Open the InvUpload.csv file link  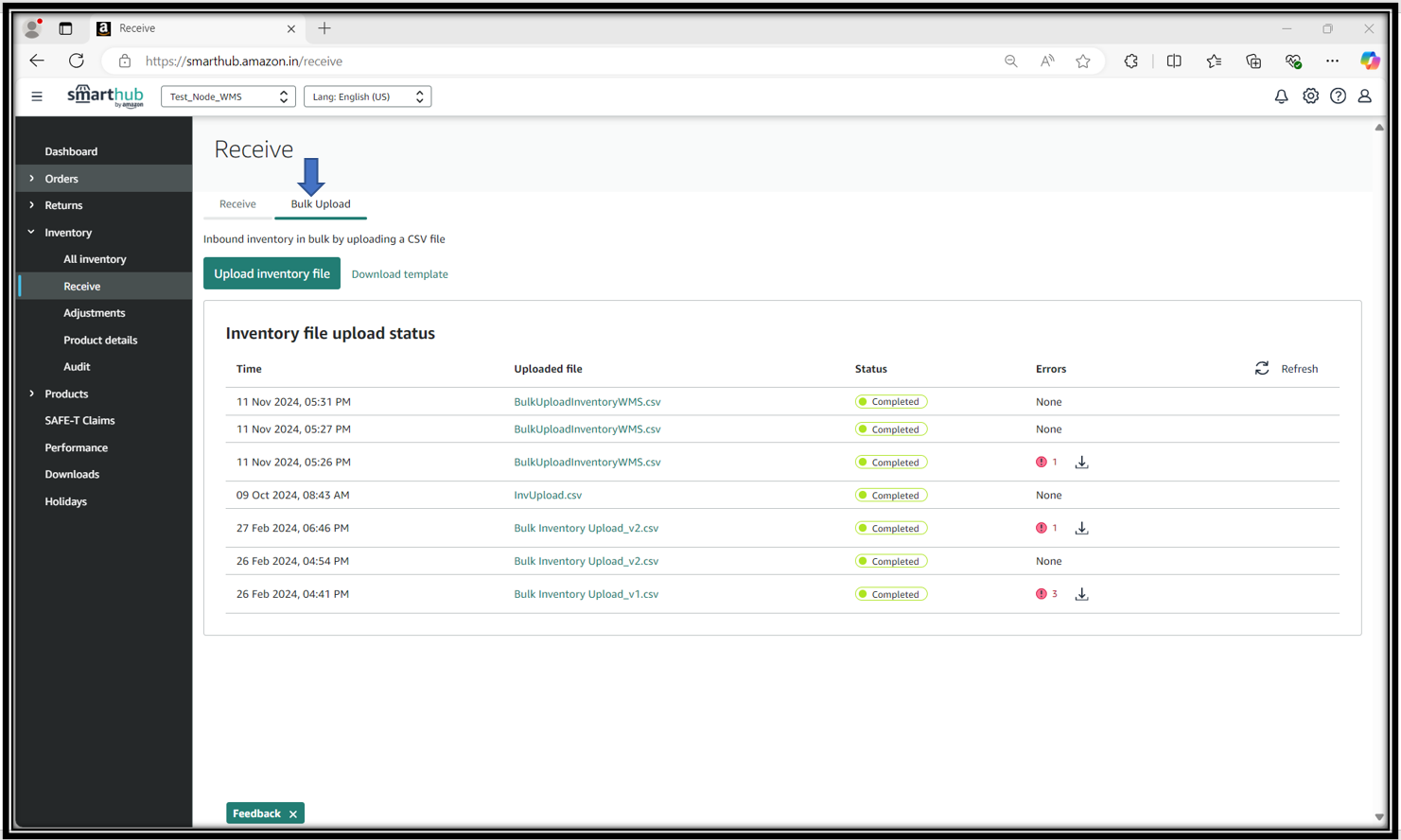548,496
